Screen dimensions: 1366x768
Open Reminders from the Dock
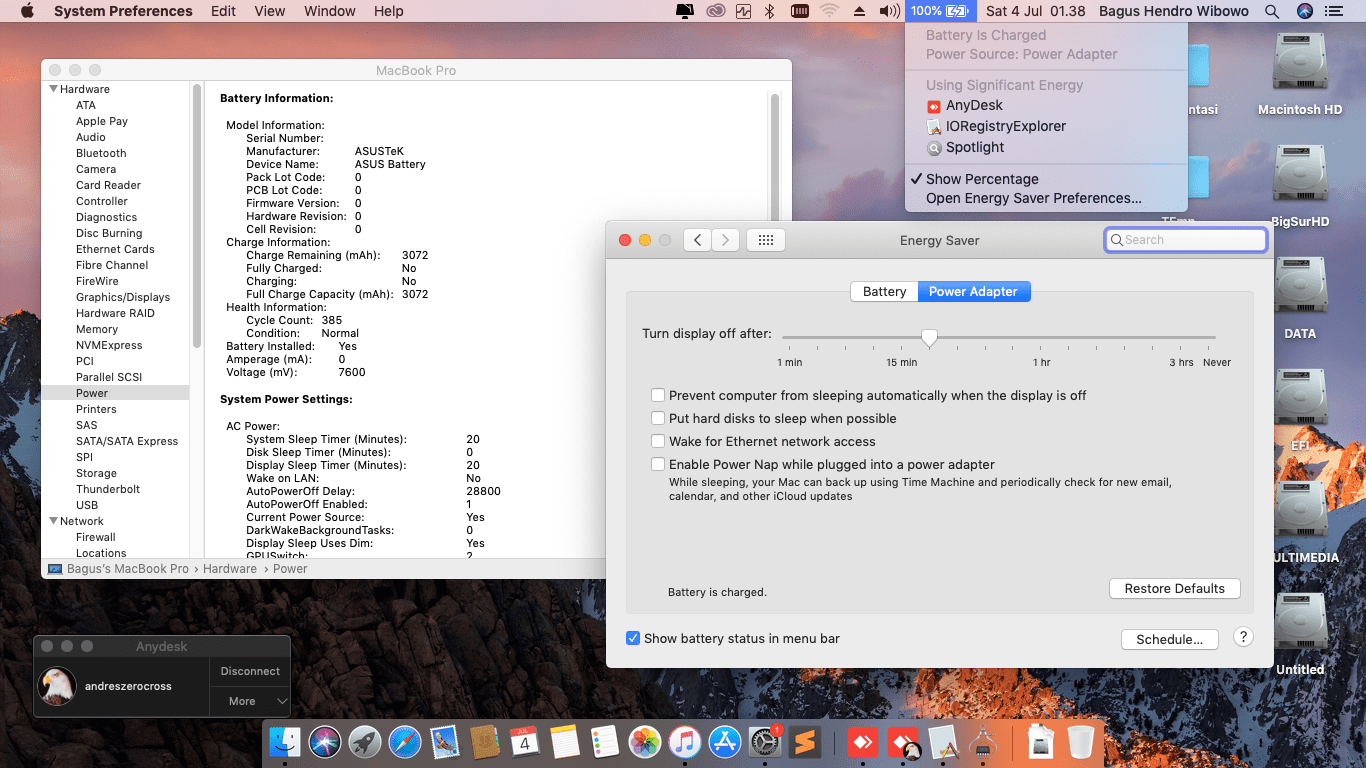pyautogui.click(x=605, y=742)
